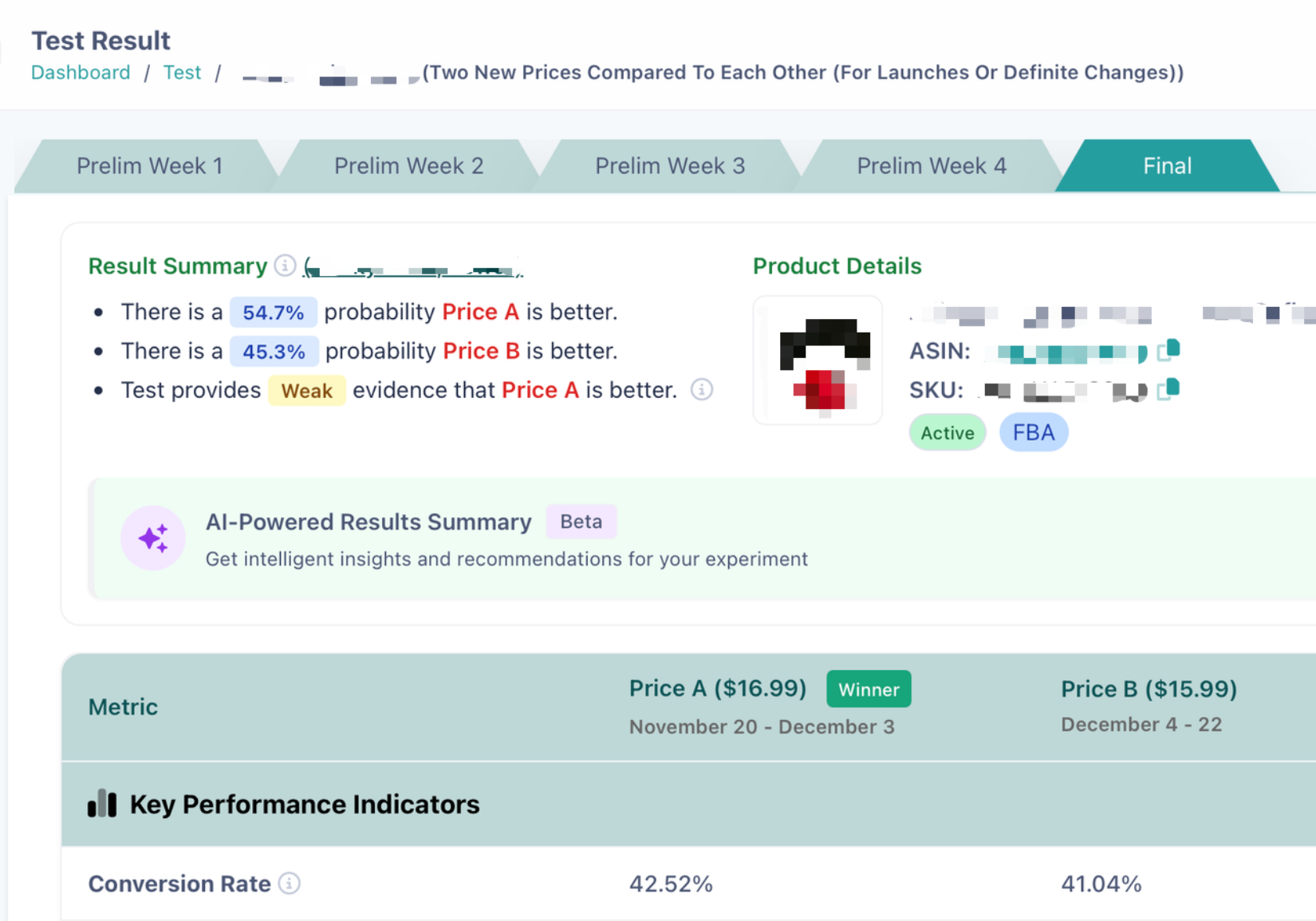Copy the SKU with its copy icon
Image resolution: width=1316 pixels, height=921 pixels.
pyautogui.click(x=1169, y=389)
